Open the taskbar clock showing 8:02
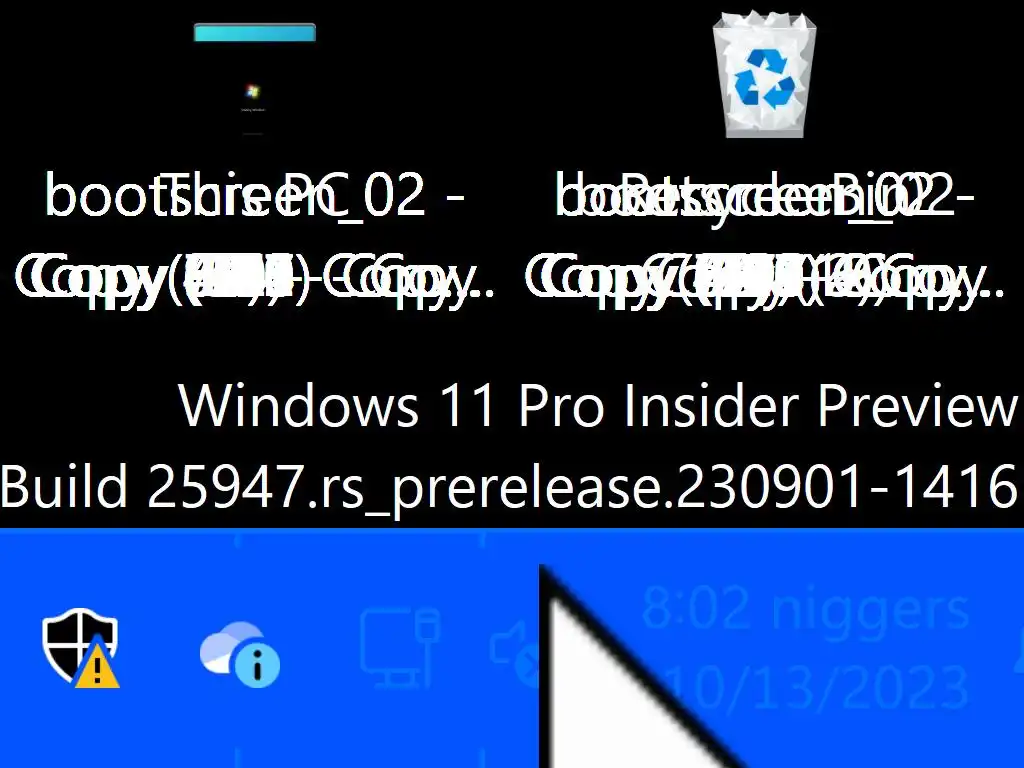1024x768 pixels. point(805,609)
